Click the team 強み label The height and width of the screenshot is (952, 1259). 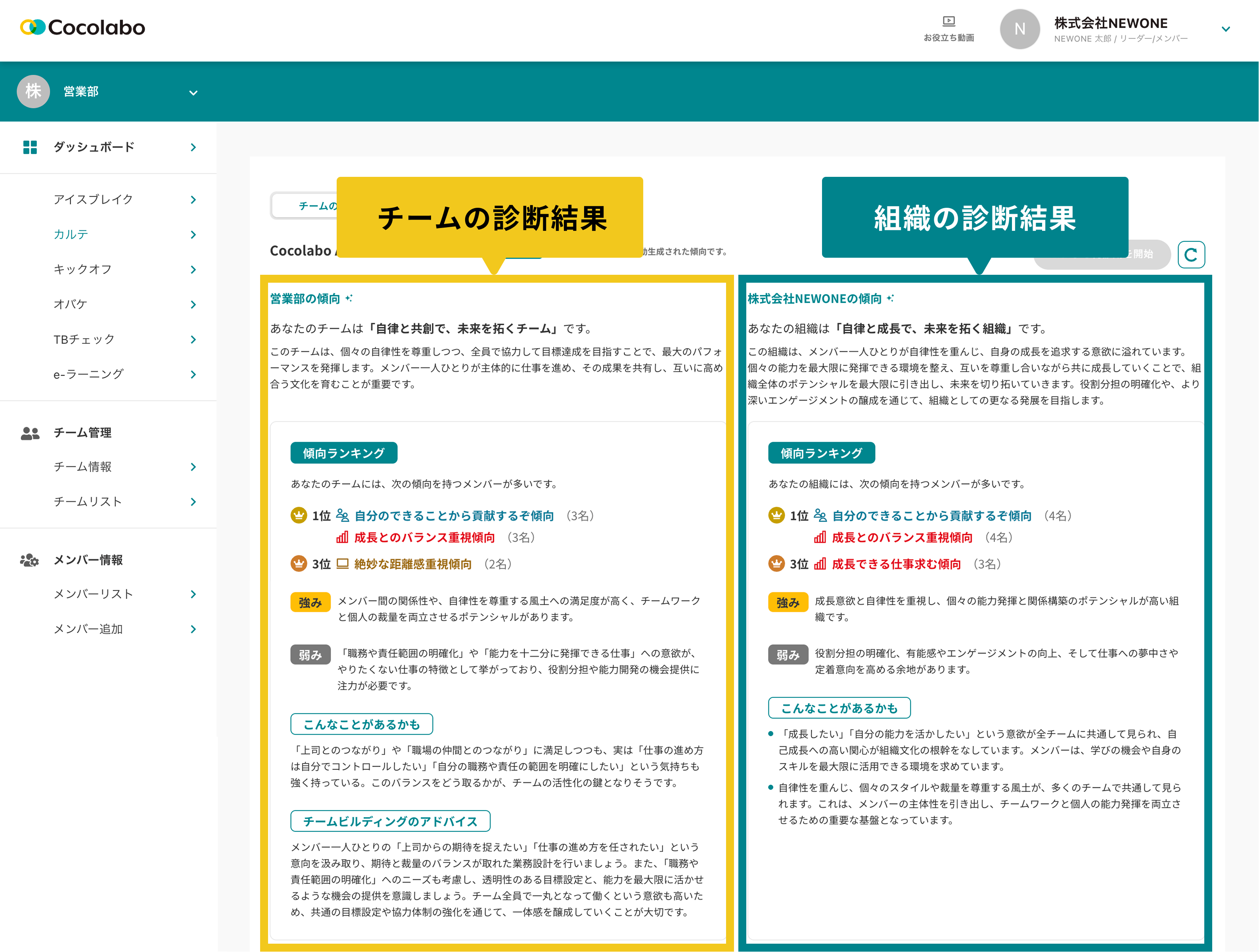click(310, 602)
